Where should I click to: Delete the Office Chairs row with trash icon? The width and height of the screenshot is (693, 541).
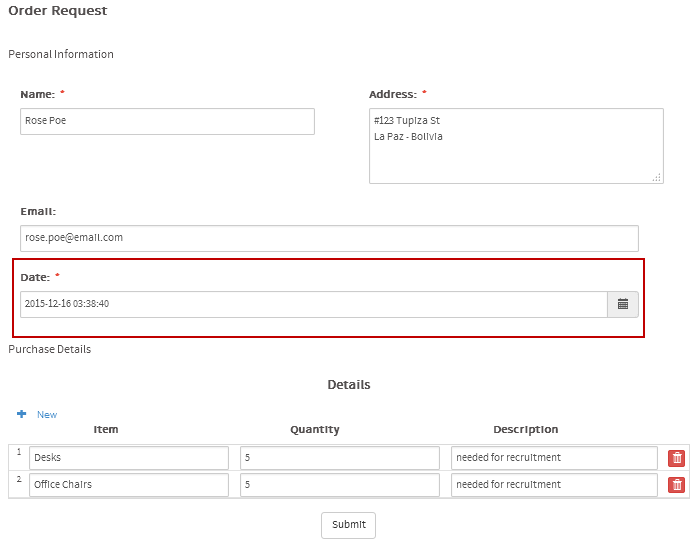[x=677, y=485]
